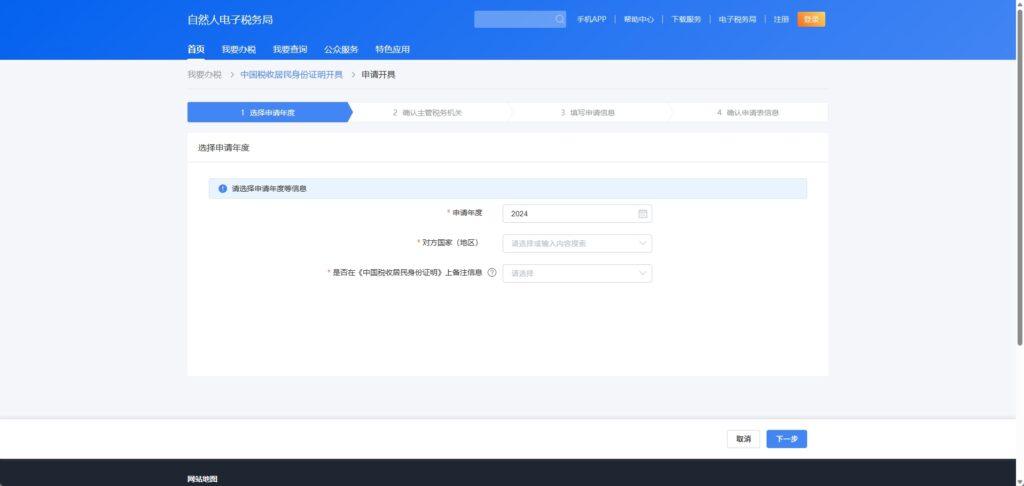The image size is (1024, 486).
Task: Open the 手机APP link
Action: click(x=591, y=19)
